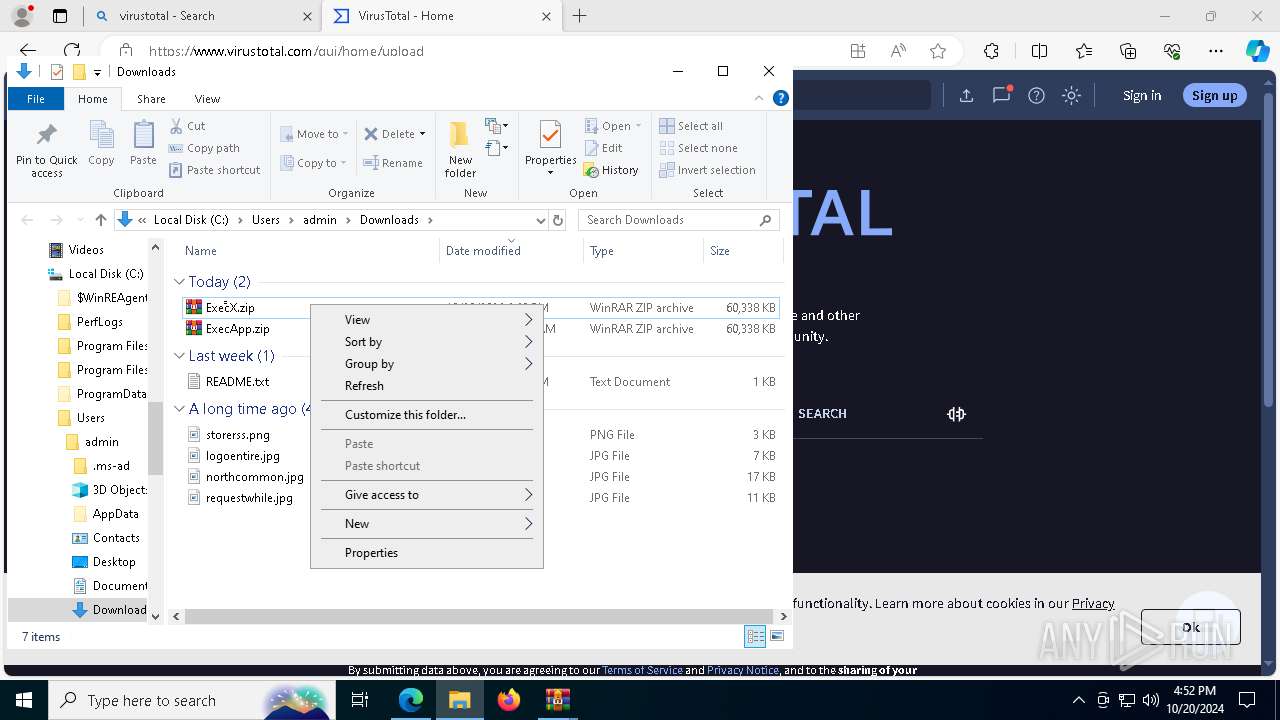
Task: Choose Refresh from context menu
Action: (427, 386)
